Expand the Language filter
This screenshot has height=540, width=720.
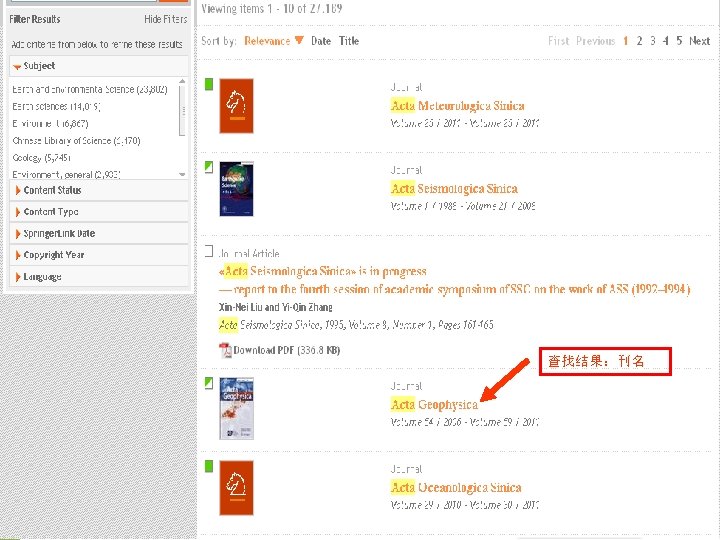click(x=99, y=276)
